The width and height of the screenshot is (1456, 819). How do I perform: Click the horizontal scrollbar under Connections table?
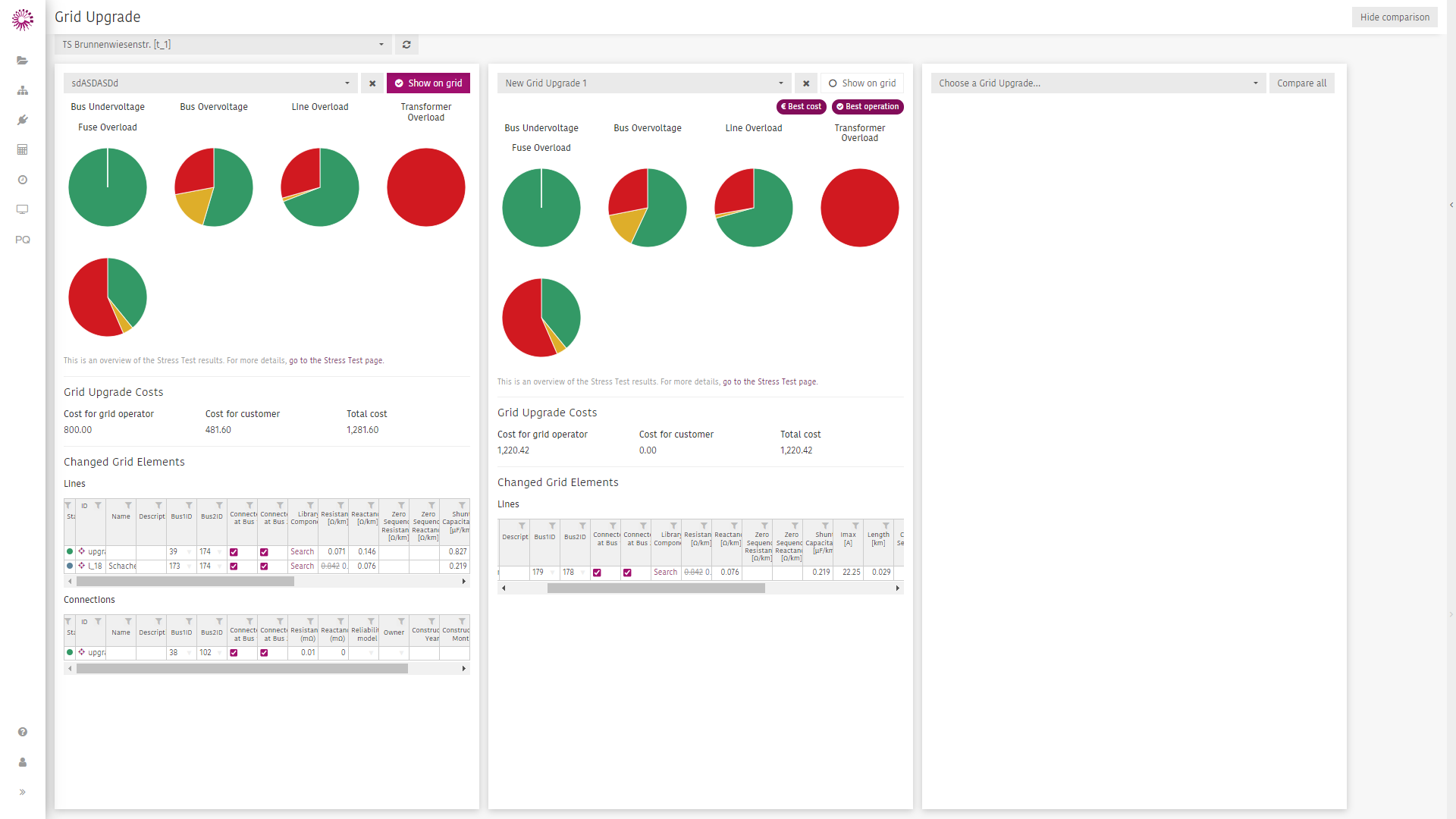pos(242,669)
